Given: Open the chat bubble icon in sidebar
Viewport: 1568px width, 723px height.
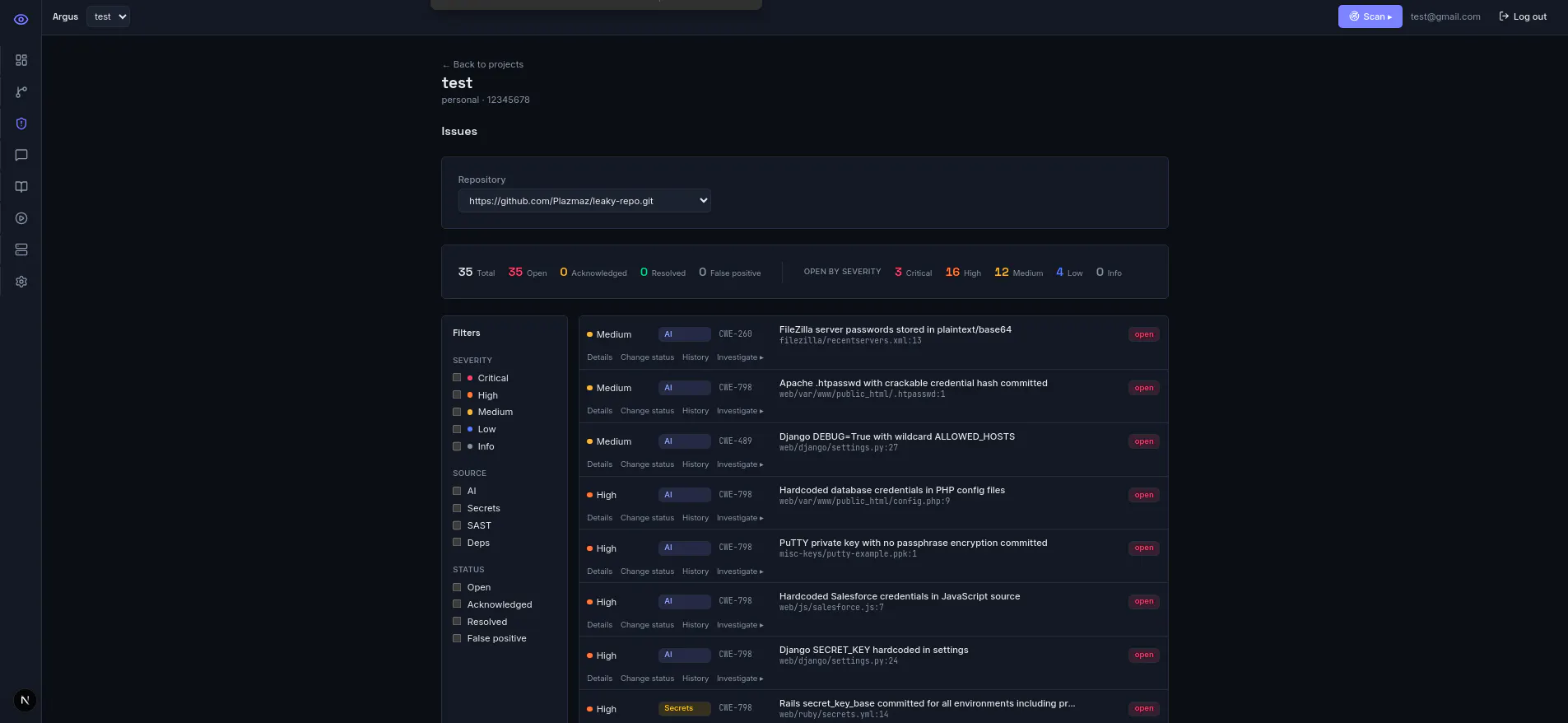Looking at the screenshot, I should point(21,155).
